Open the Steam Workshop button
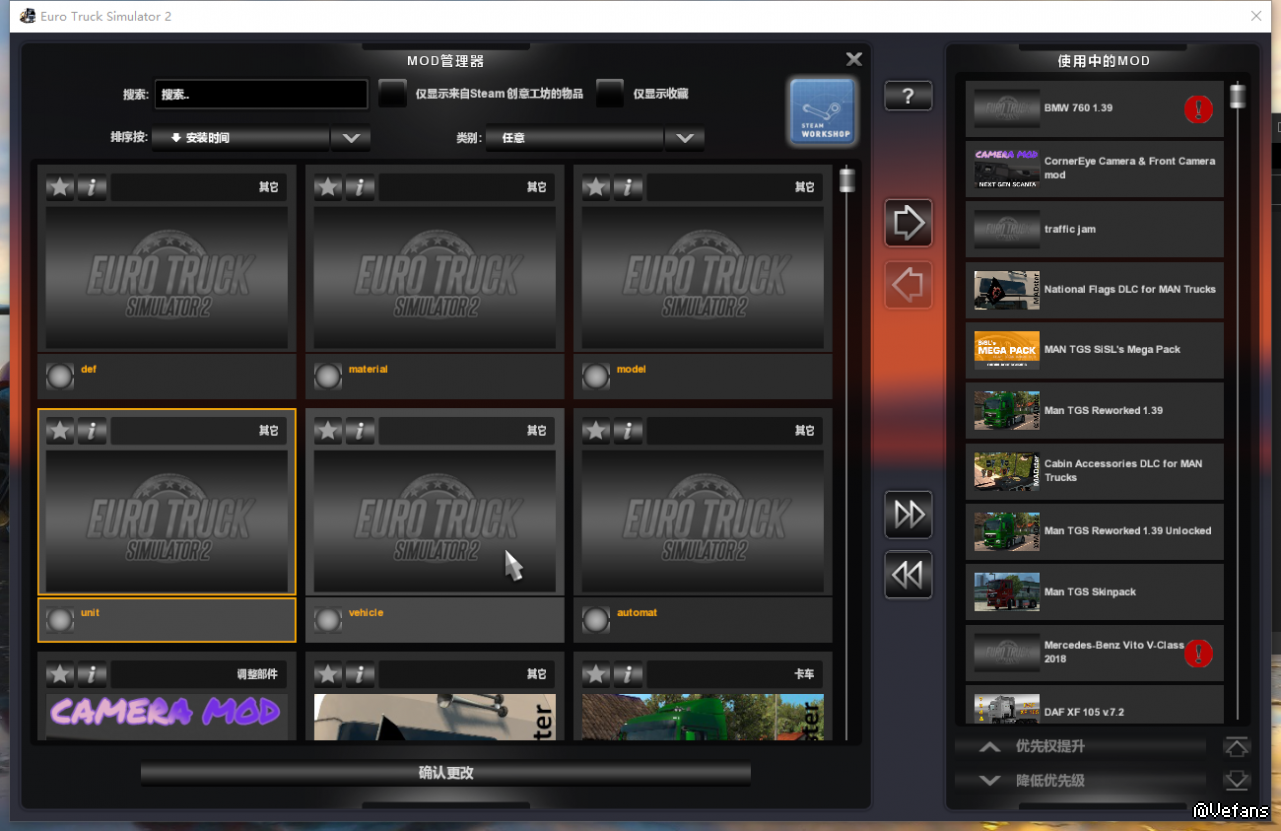This screenshot has width=1281, height=831. (x=823, y=111)
